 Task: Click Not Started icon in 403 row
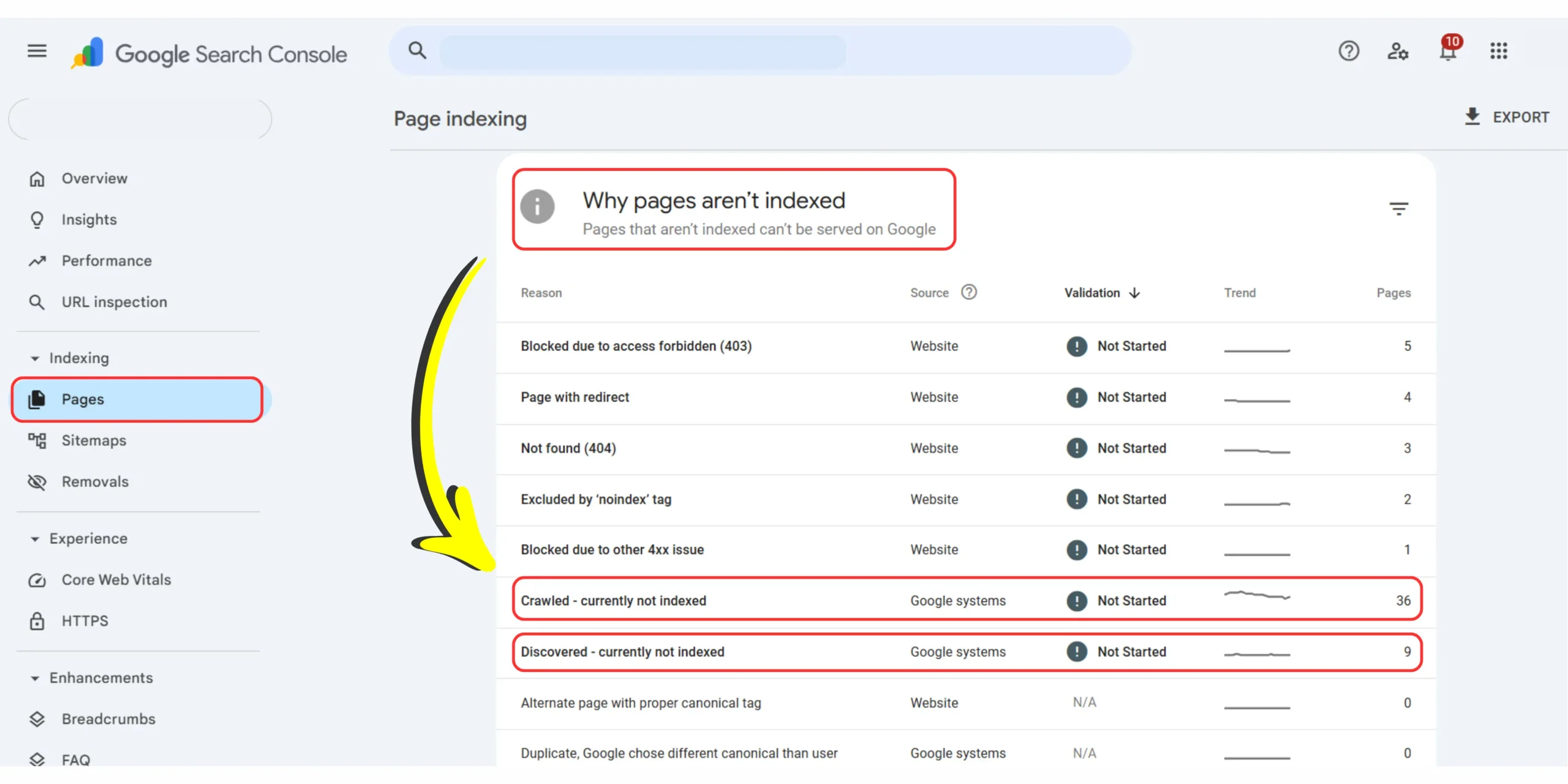[1076, 346]
